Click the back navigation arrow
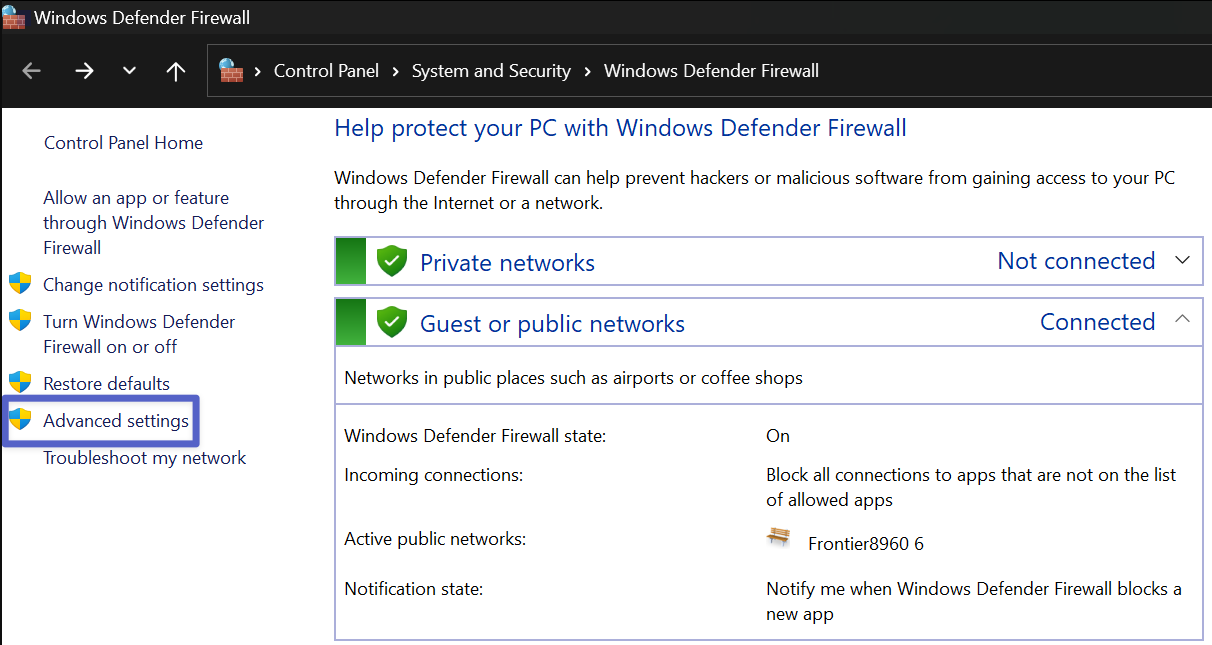This screenshot has width=1212, height=645. pos(32,71)
